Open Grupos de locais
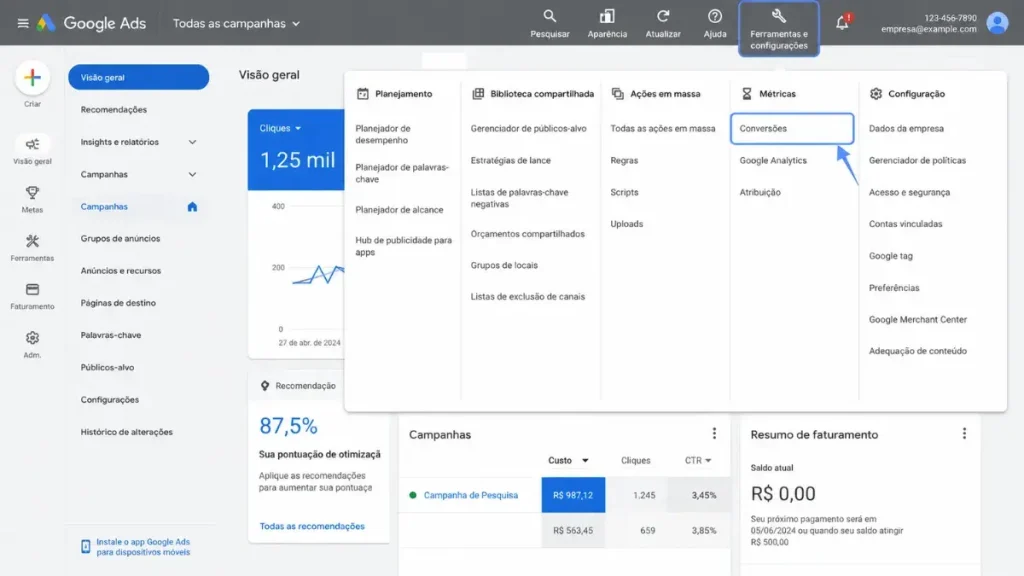This screenshot has width=1024, height=576. click(x=504, y=266)
